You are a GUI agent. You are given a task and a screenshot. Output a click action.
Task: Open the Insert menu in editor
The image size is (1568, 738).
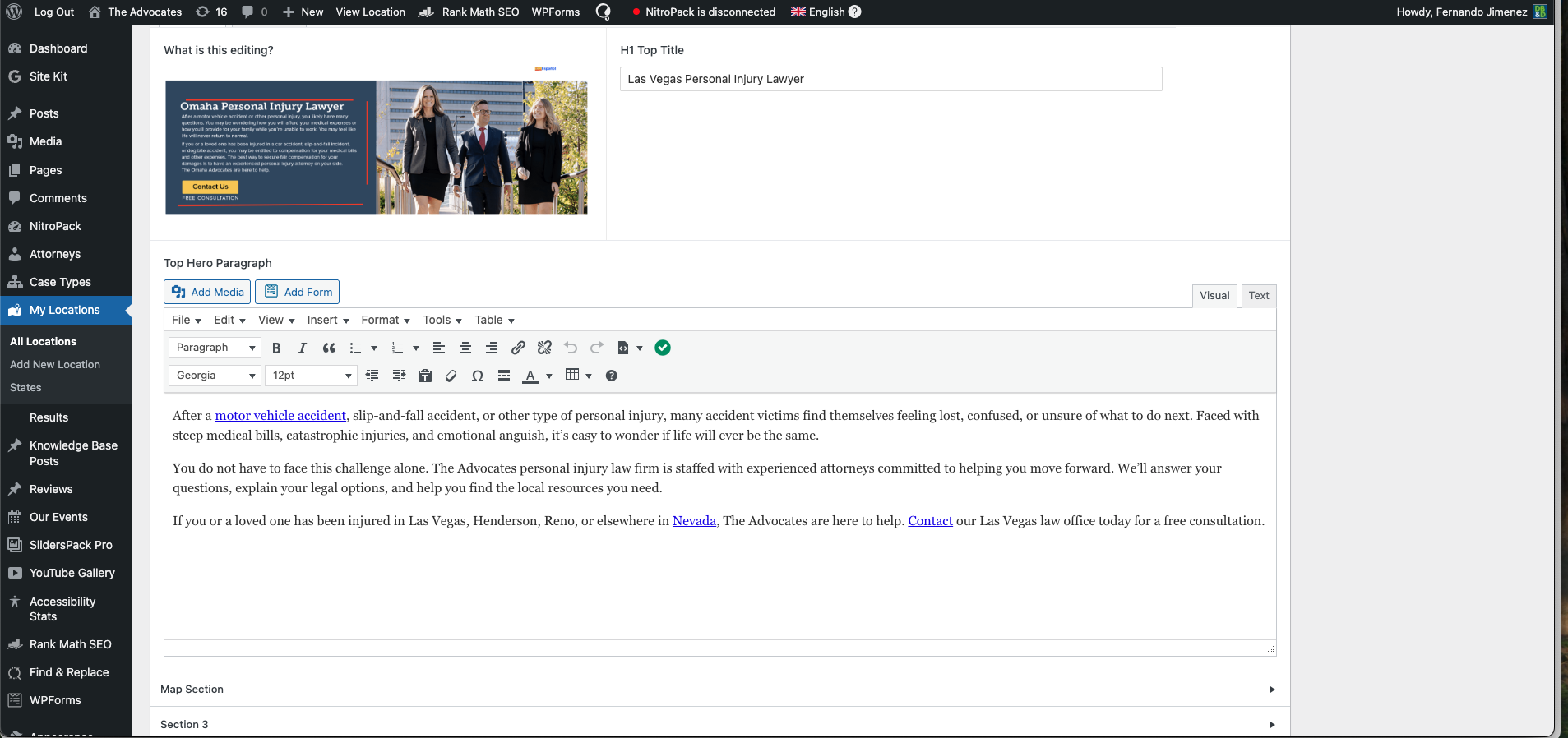point(327,321)
